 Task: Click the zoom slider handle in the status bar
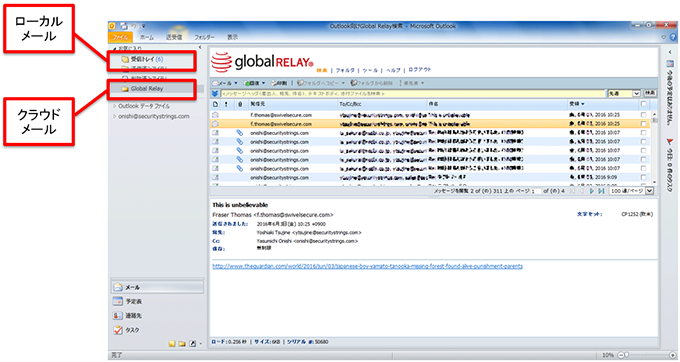(x=626, y=355)
